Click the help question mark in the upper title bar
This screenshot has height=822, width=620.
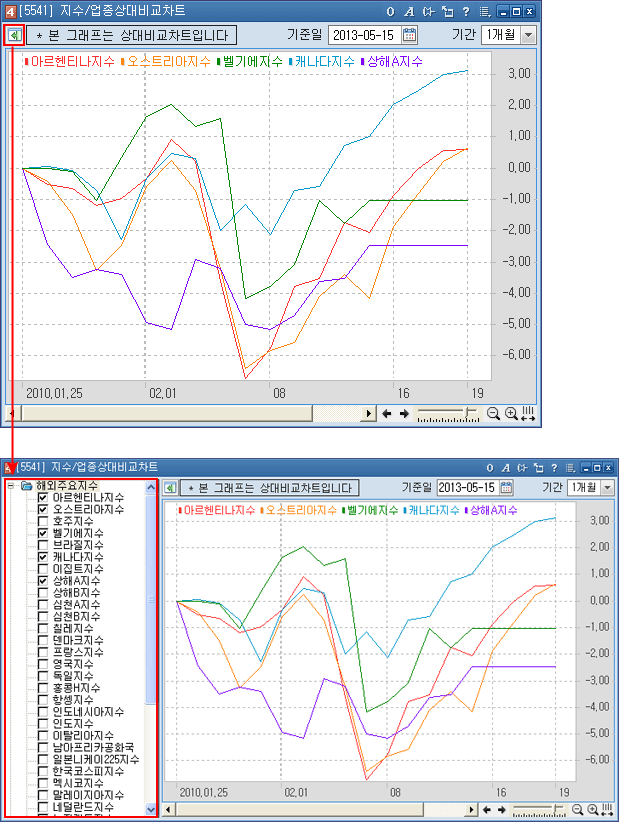point(466,12)
